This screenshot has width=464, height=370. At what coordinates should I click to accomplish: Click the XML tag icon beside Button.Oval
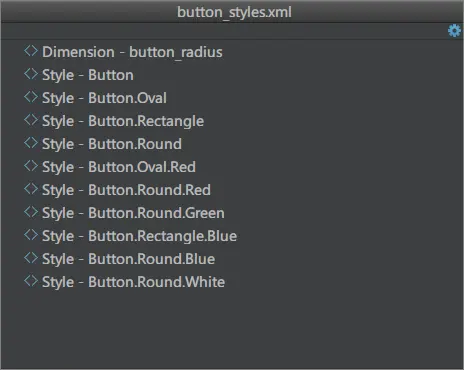[31, 97]
